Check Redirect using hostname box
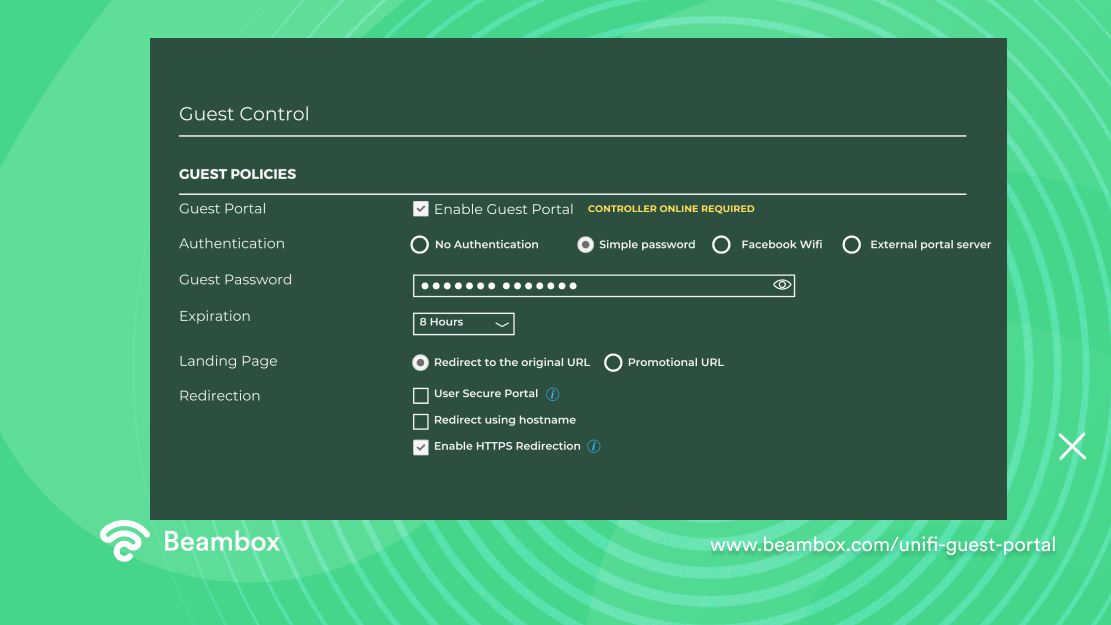This screenshot has height=625, width=1111. click(x=421, y=422)
